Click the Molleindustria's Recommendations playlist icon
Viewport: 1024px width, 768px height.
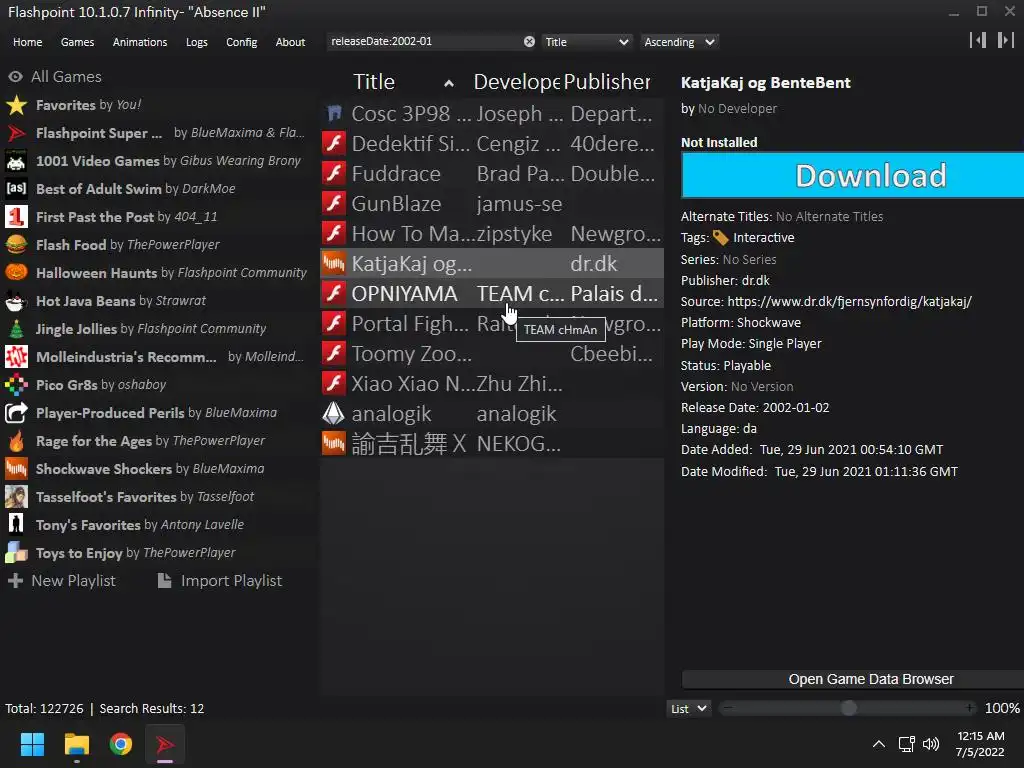pyautogui.click(x=16, y=357)
